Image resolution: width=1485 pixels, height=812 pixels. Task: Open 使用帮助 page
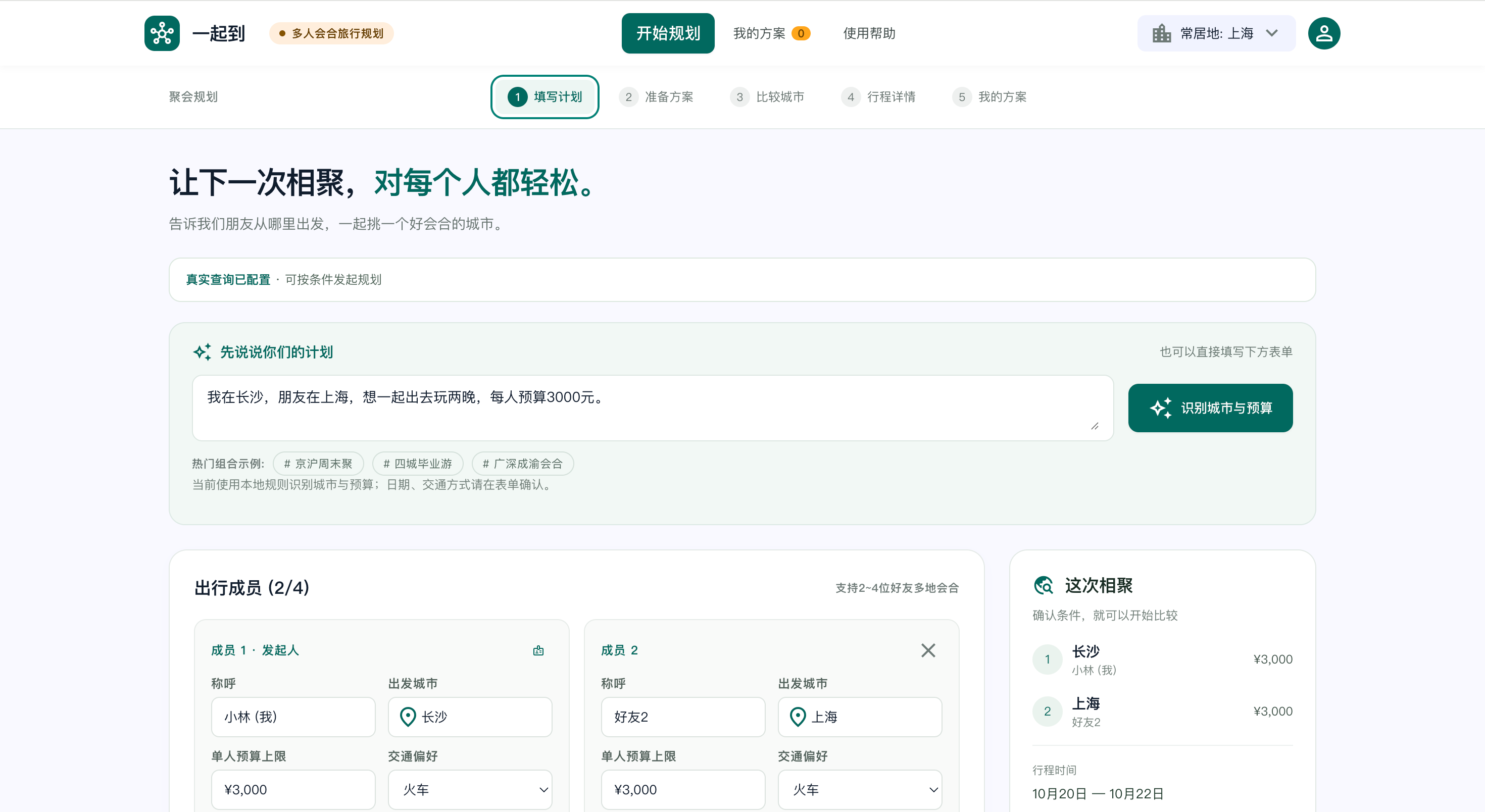point(869,33)
